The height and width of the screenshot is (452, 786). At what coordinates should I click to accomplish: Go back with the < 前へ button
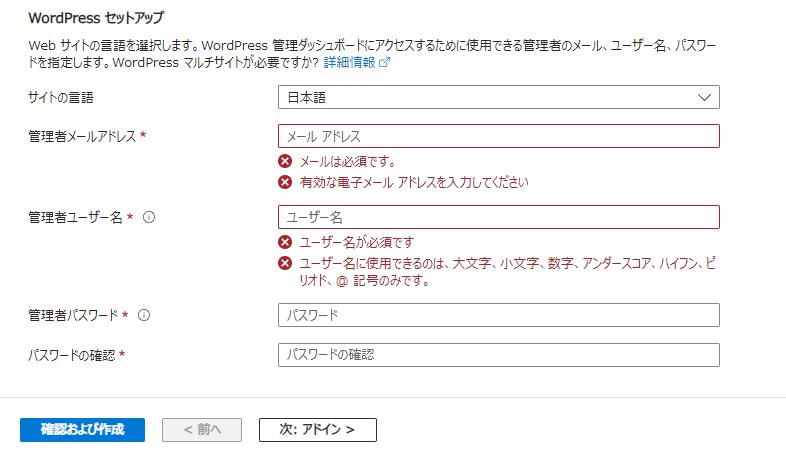(202, 430)
